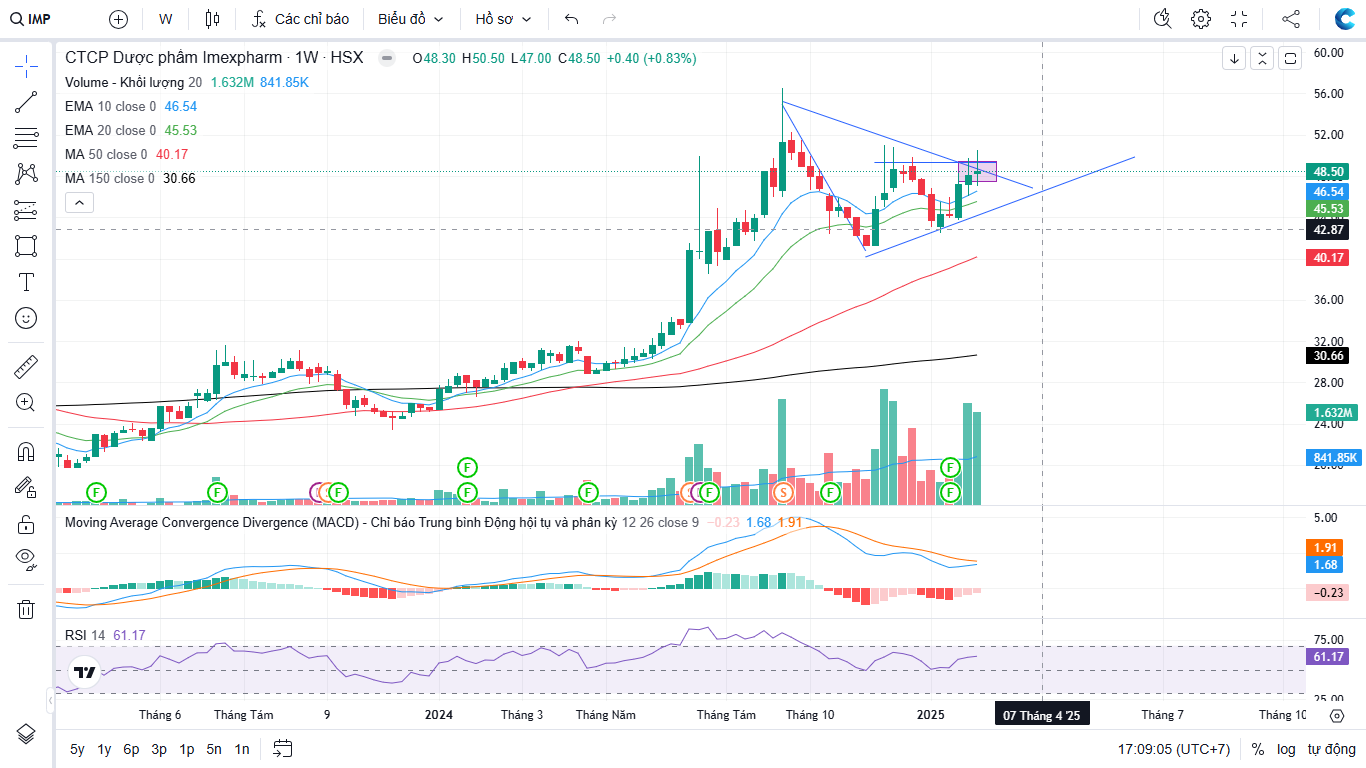Click the 07 Tháng 4 '25 date label
The height and width of the screenshot is (768, 1366).
[x=1041, y=715]
